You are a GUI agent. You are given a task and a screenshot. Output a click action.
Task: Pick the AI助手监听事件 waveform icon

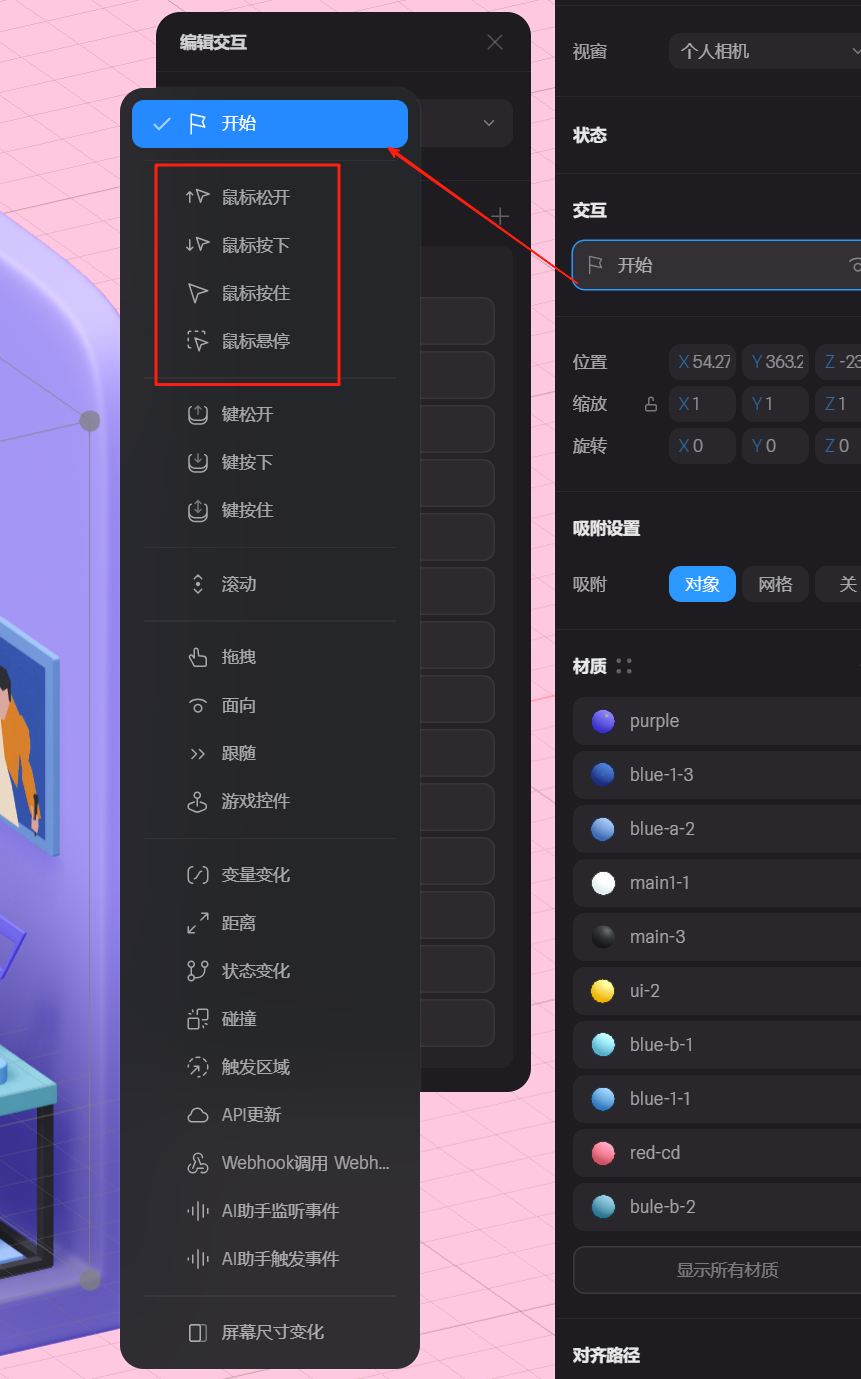tap(198, 1211)
